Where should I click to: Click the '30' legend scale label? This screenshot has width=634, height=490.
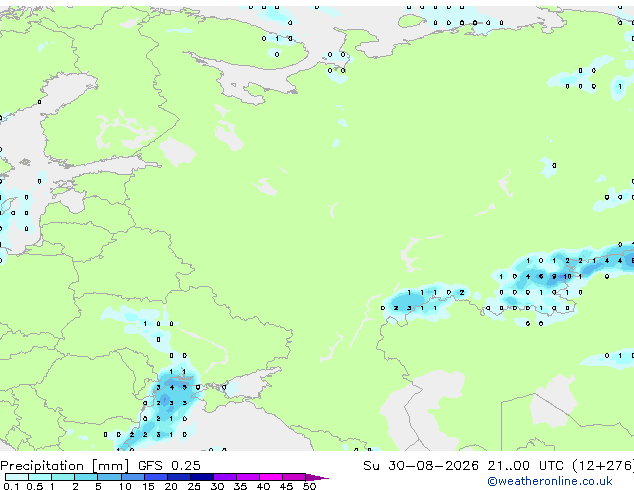[217, 486]
